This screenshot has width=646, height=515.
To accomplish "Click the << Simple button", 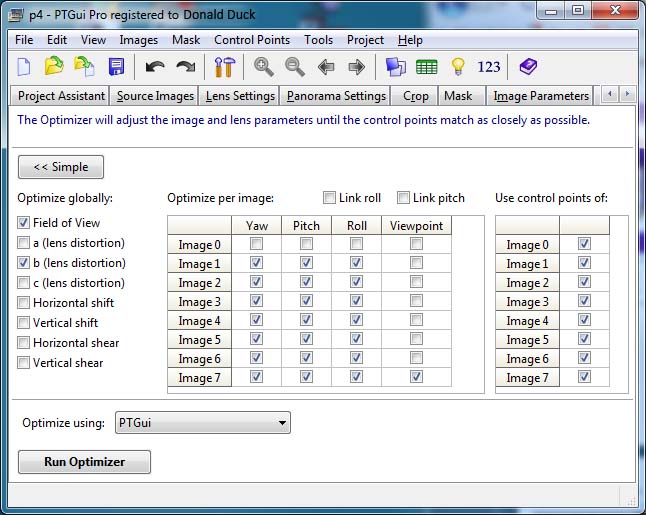I will 61,167.
